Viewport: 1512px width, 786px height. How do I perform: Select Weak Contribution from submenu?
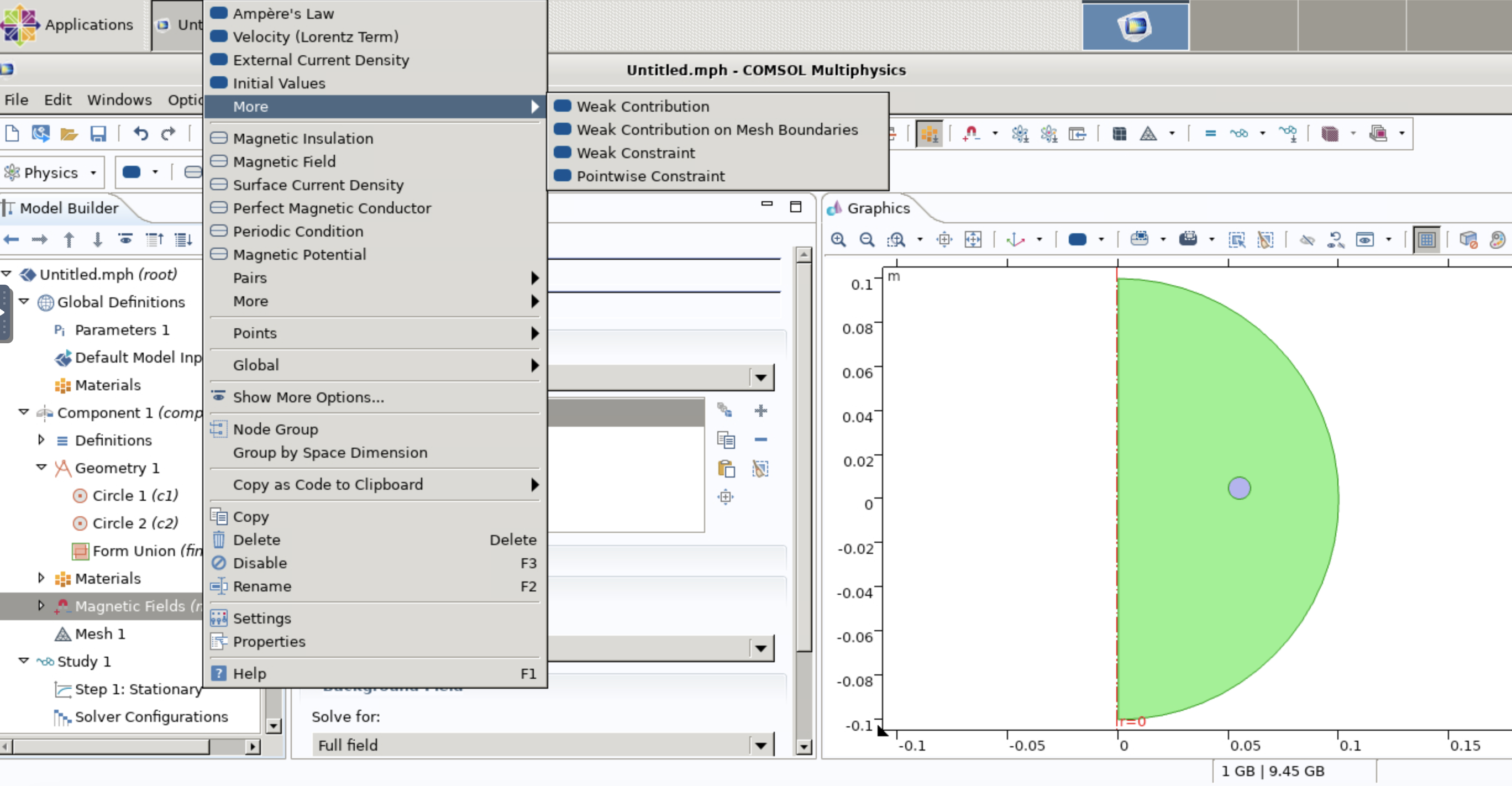coord(643,106)
